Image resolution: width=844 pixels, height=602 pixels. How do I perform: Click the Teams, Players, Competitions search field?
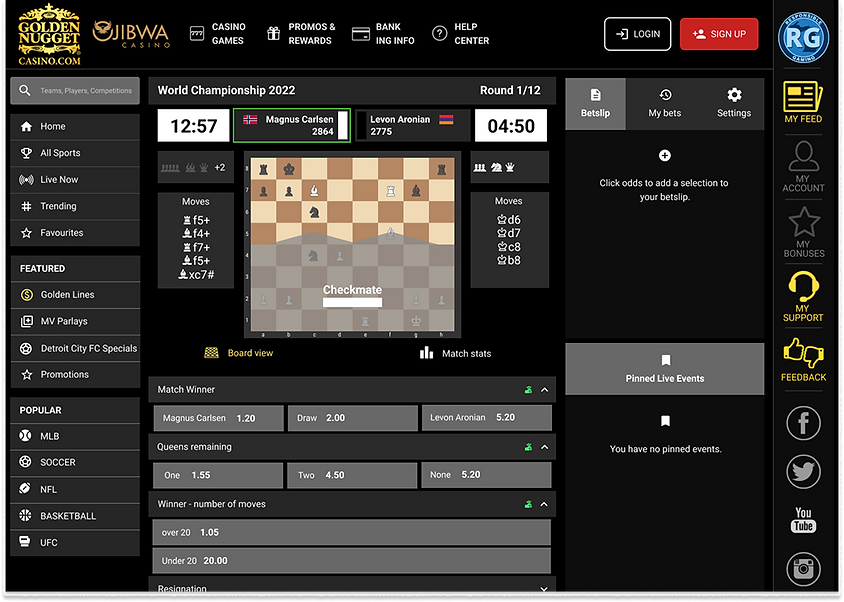75,90
